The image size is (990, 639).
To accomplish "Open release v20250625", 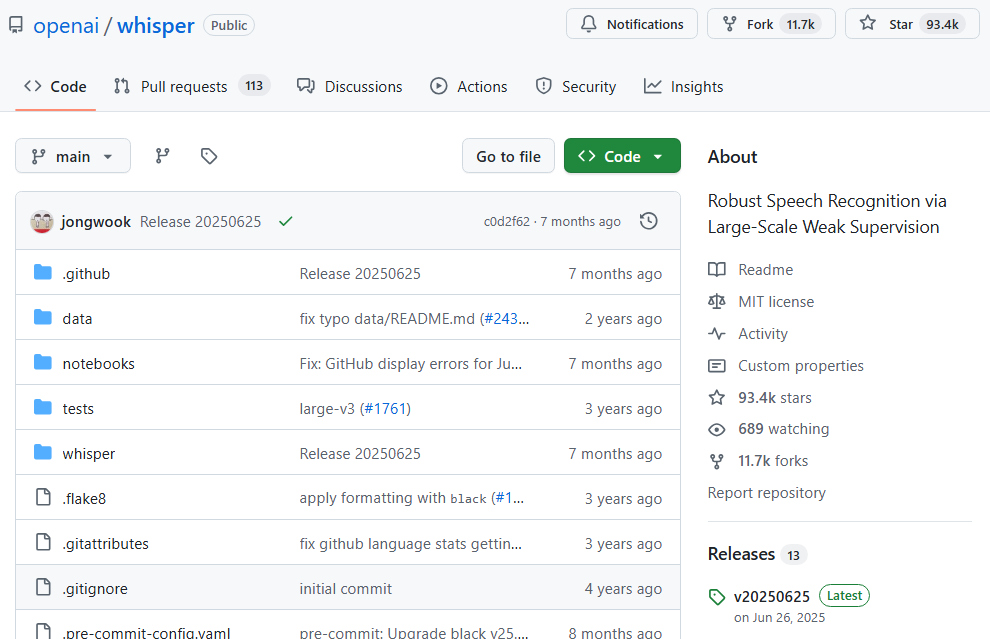I will pos(772,597).
